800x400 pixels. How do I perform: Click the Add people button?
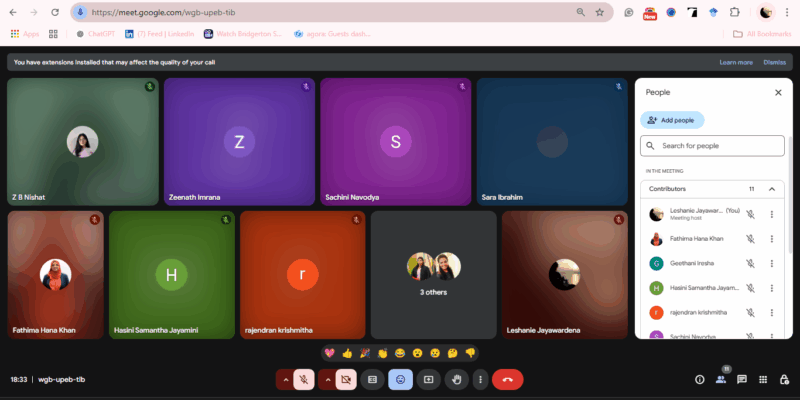coord(672,120)
